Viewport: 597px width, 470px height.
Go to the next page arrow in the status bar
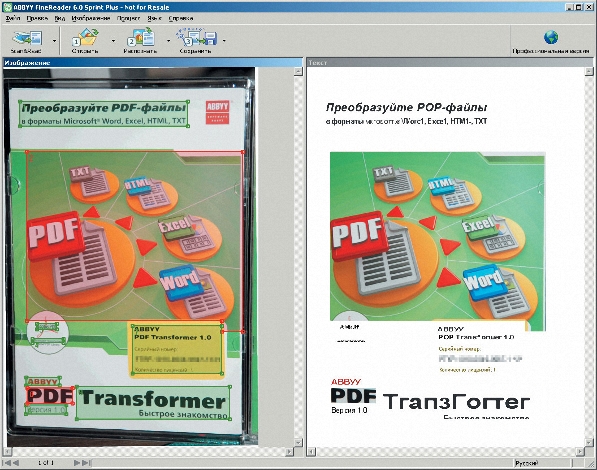tap(77, 463)
